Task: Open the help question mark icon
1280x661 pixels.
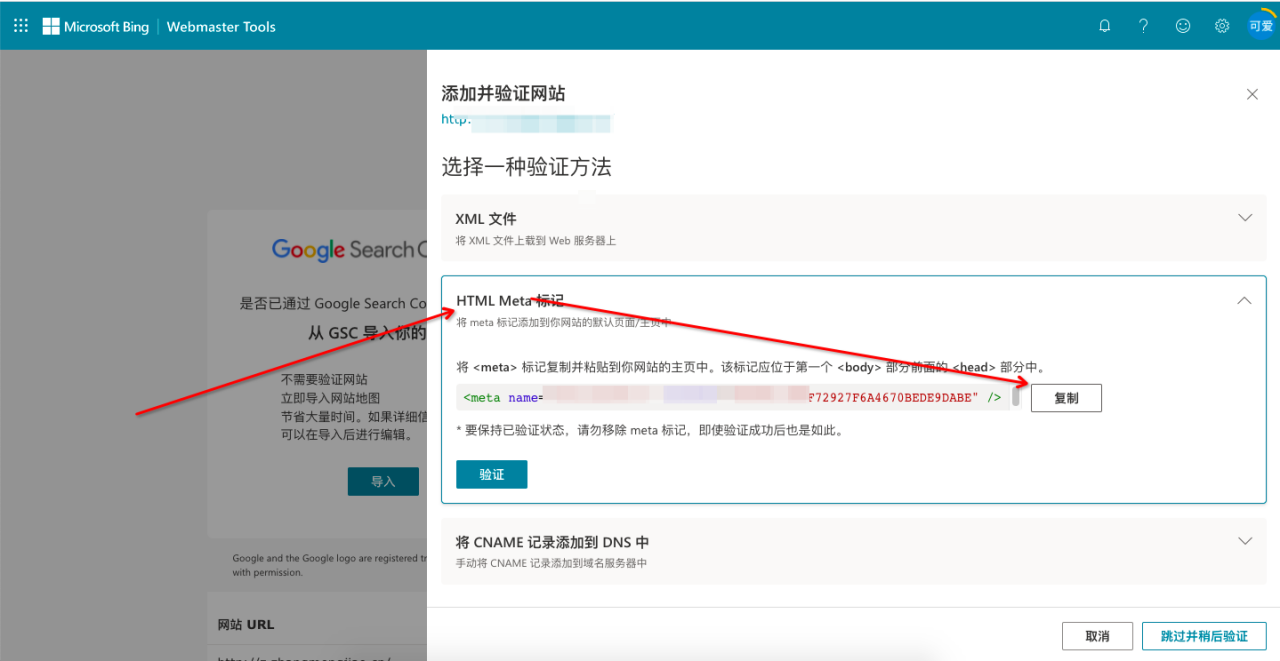Action: (1144, 26)
